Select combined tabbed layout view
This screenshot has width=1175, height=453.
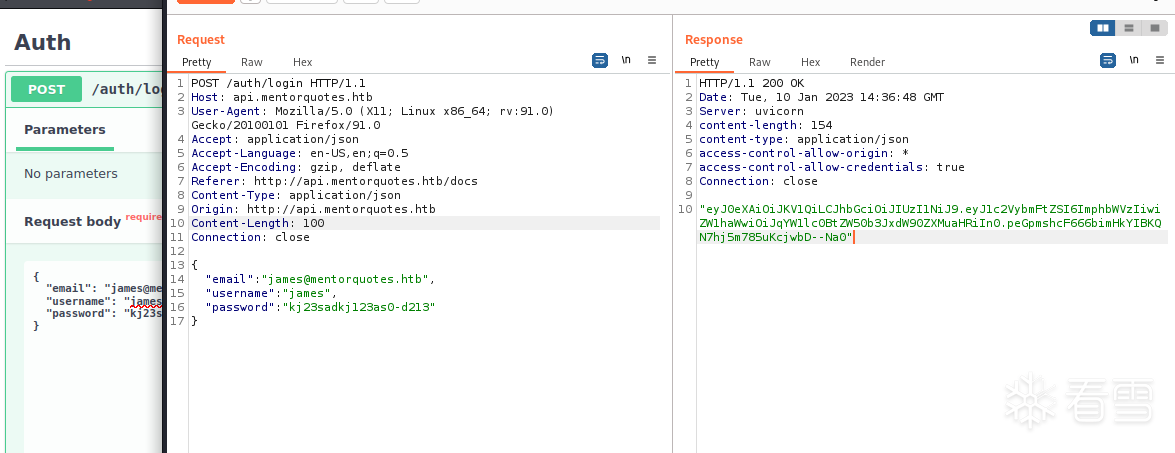1155,28
